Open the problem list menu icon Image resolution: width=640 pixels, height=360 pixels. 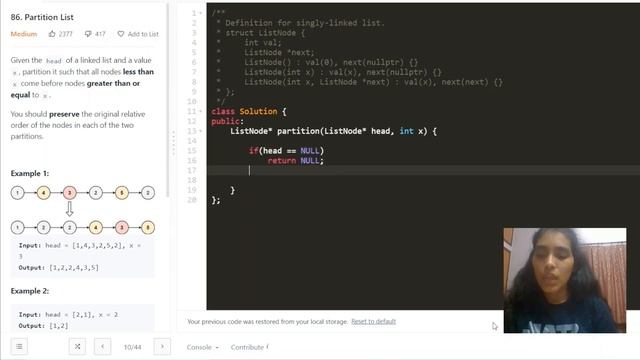click(x=19, y=347)
